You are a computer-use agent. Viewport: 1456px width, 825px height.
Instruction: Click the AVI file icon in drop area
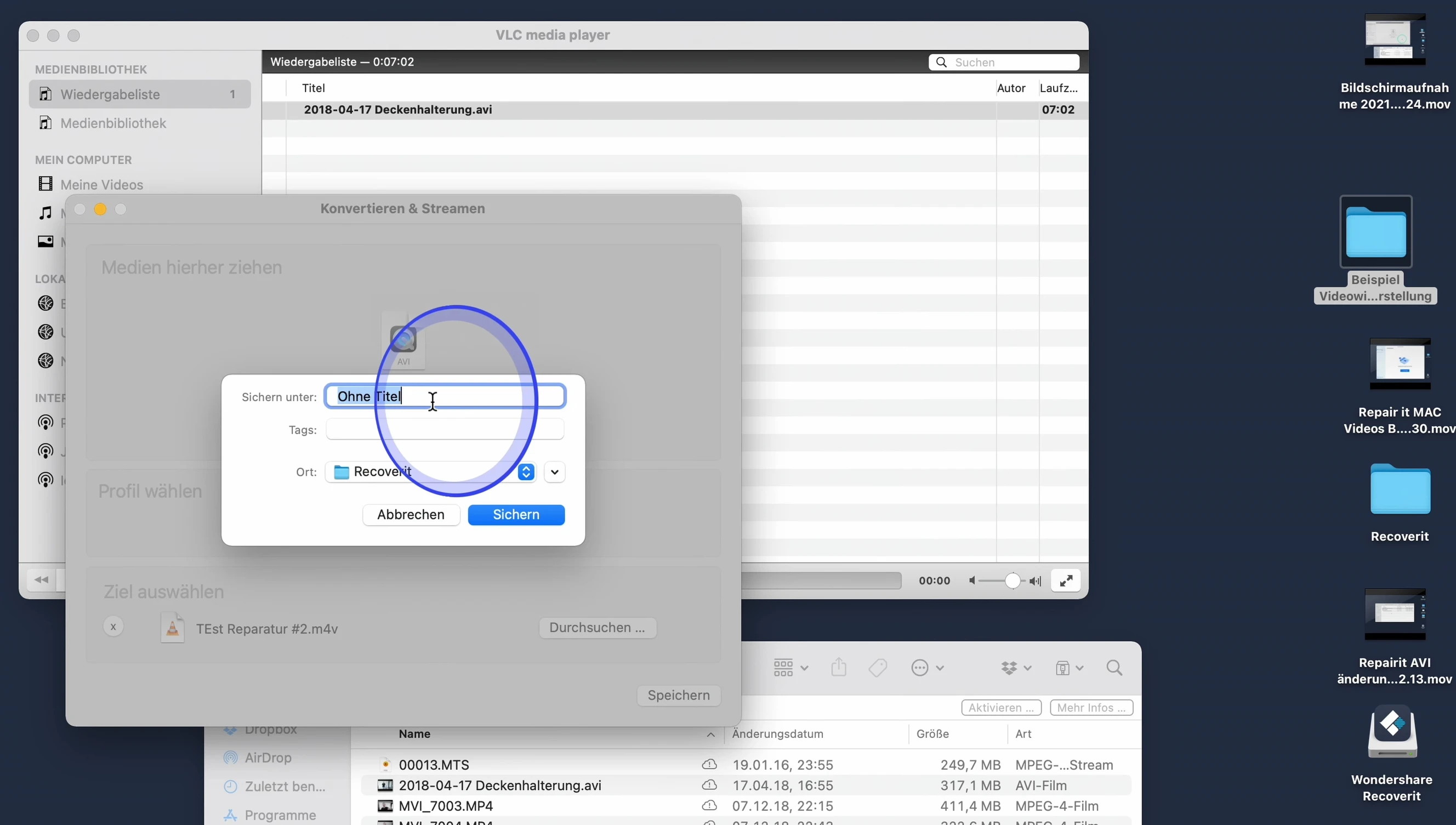403,342
